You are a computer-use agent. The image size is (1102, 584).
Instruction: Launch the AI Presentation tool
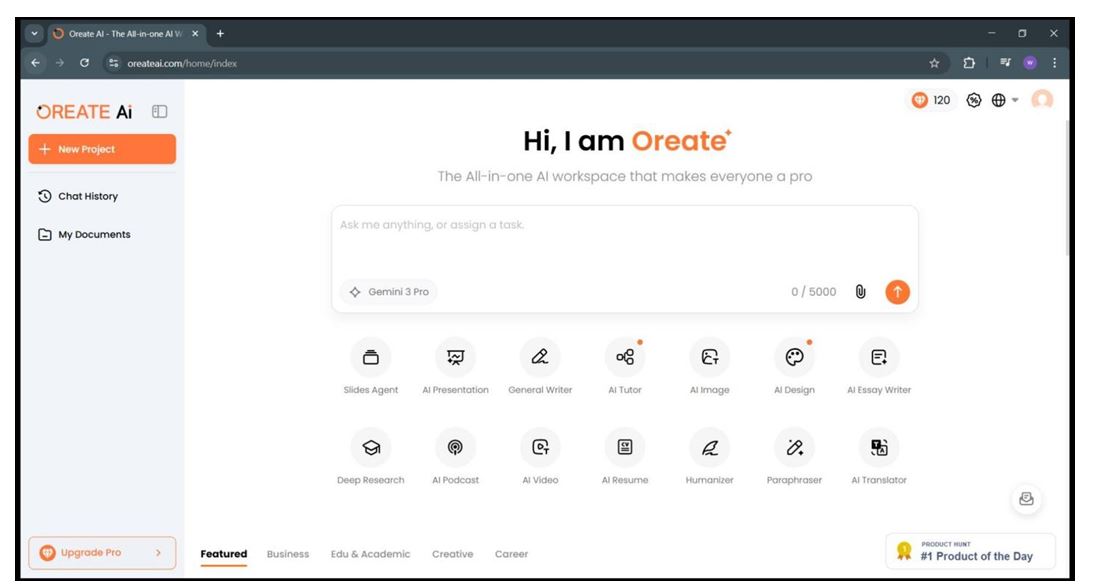click(455, 357)
